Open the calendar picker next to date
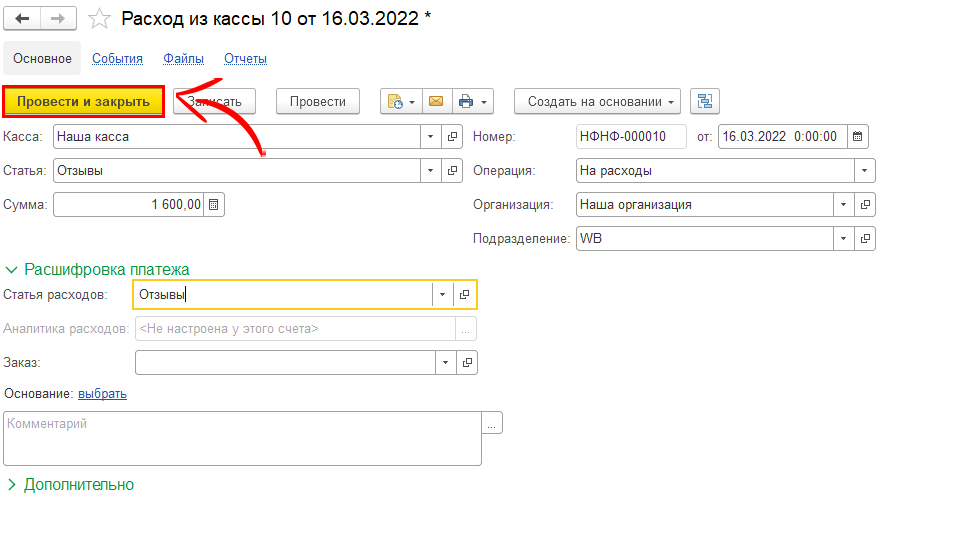 (858, 136)
